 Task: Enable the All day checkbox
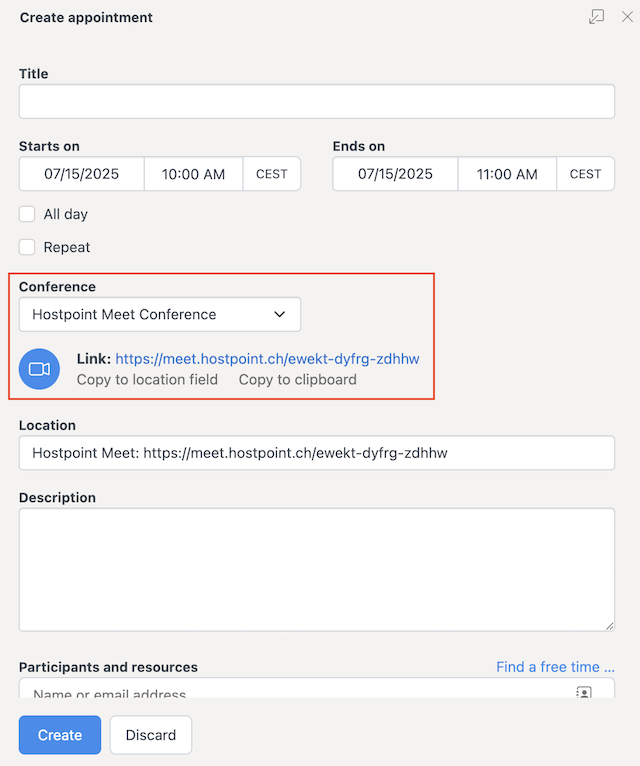(27, 214)
